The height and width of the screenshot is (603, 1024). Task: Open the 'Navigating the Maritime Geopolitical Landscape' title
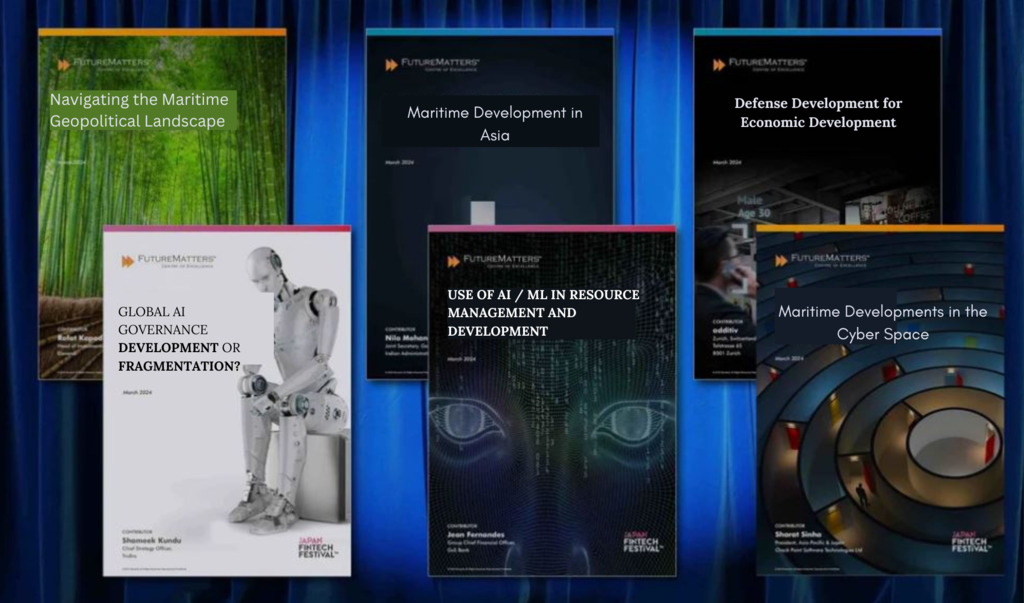pyautogui.click(x=138, y=110)
